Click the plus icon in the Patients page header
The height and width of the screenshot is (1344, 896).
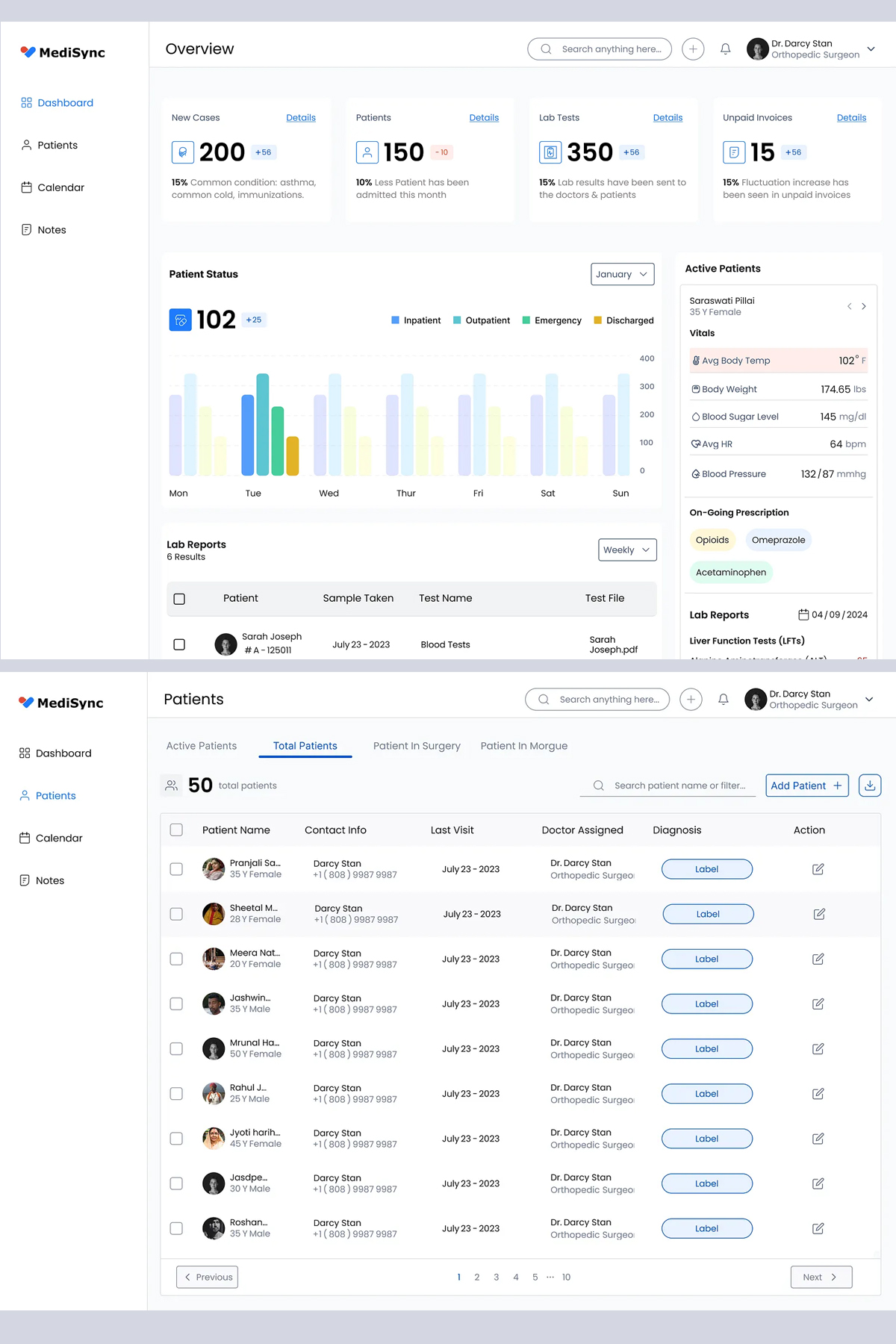pyautogui.click(x=691, y=700)
